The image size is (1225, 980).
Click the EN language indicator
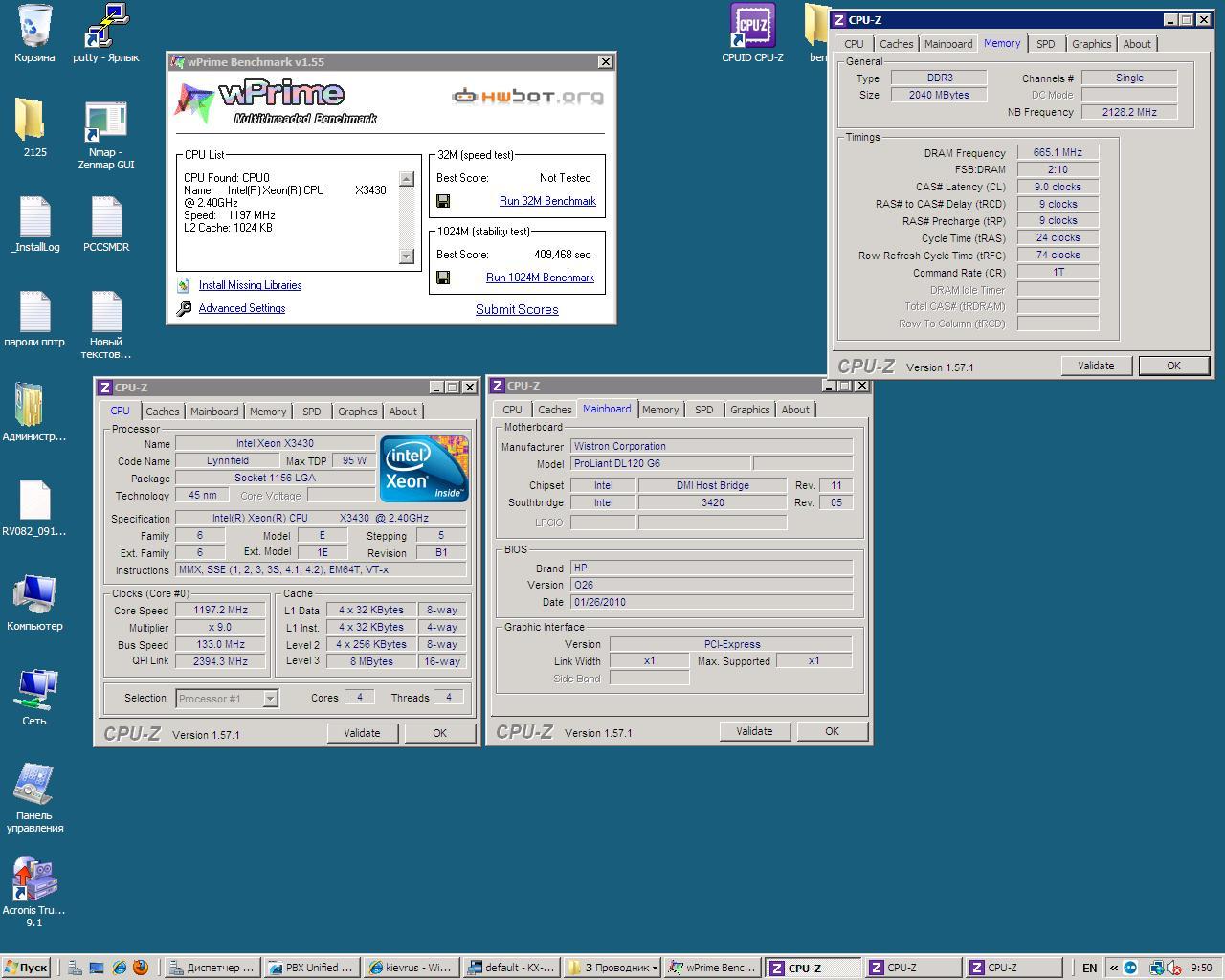pos(1089,968)
